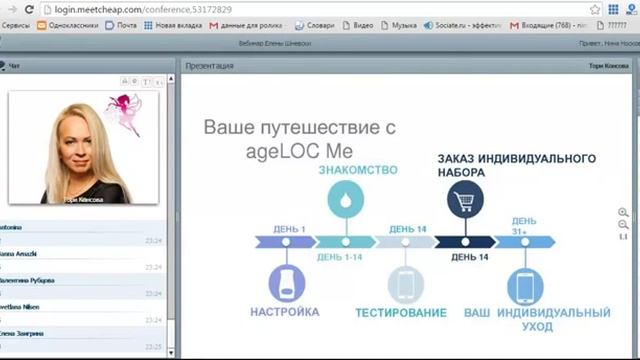The width and height of the screenshot is (640, 360).
Task: Select the Презентация panel header
Action: coord(406,65)
